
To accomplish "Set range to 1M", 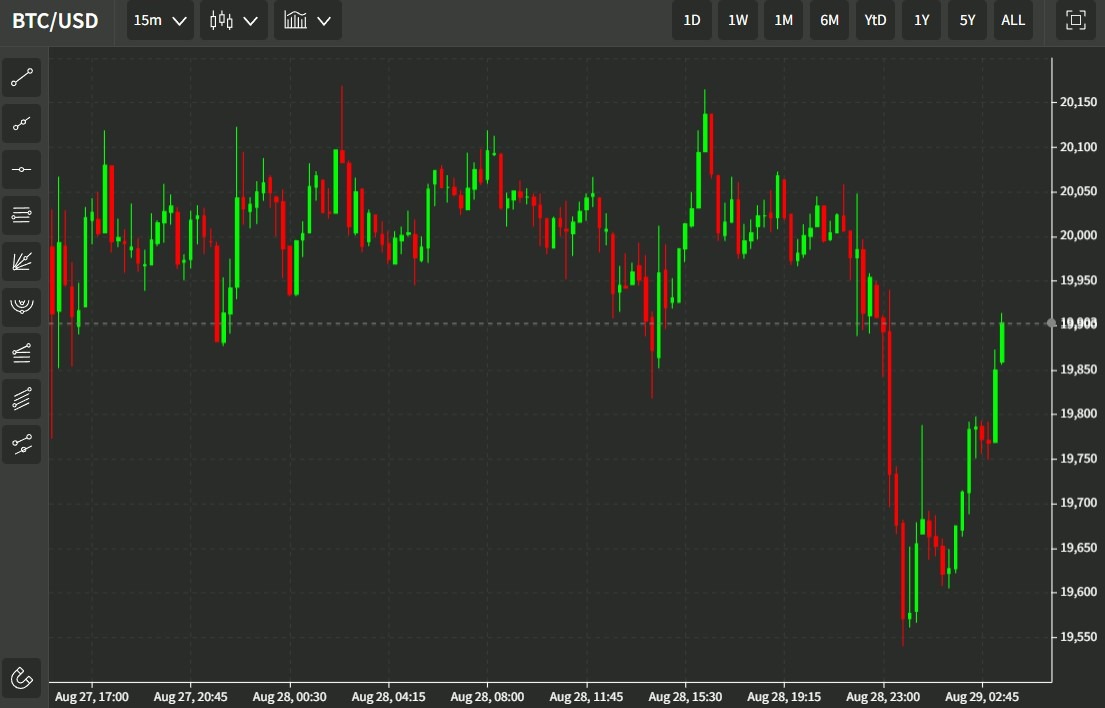I will pos(784,21).
